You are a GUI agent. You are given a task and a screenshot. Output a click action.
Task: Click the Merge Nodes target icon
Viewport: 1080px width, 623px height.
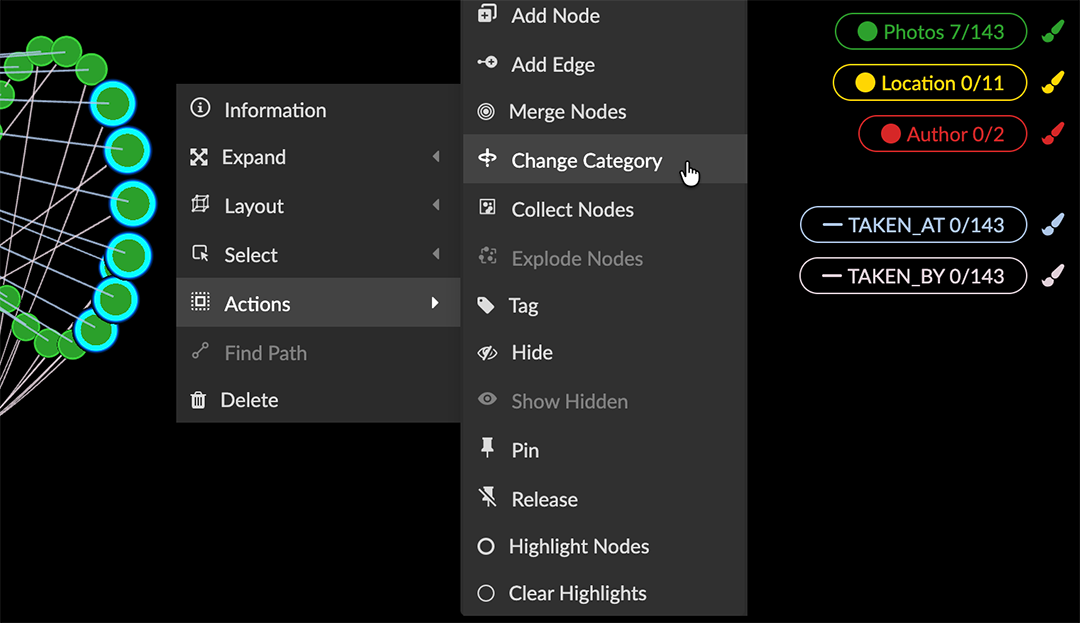(x=486, y=112)
